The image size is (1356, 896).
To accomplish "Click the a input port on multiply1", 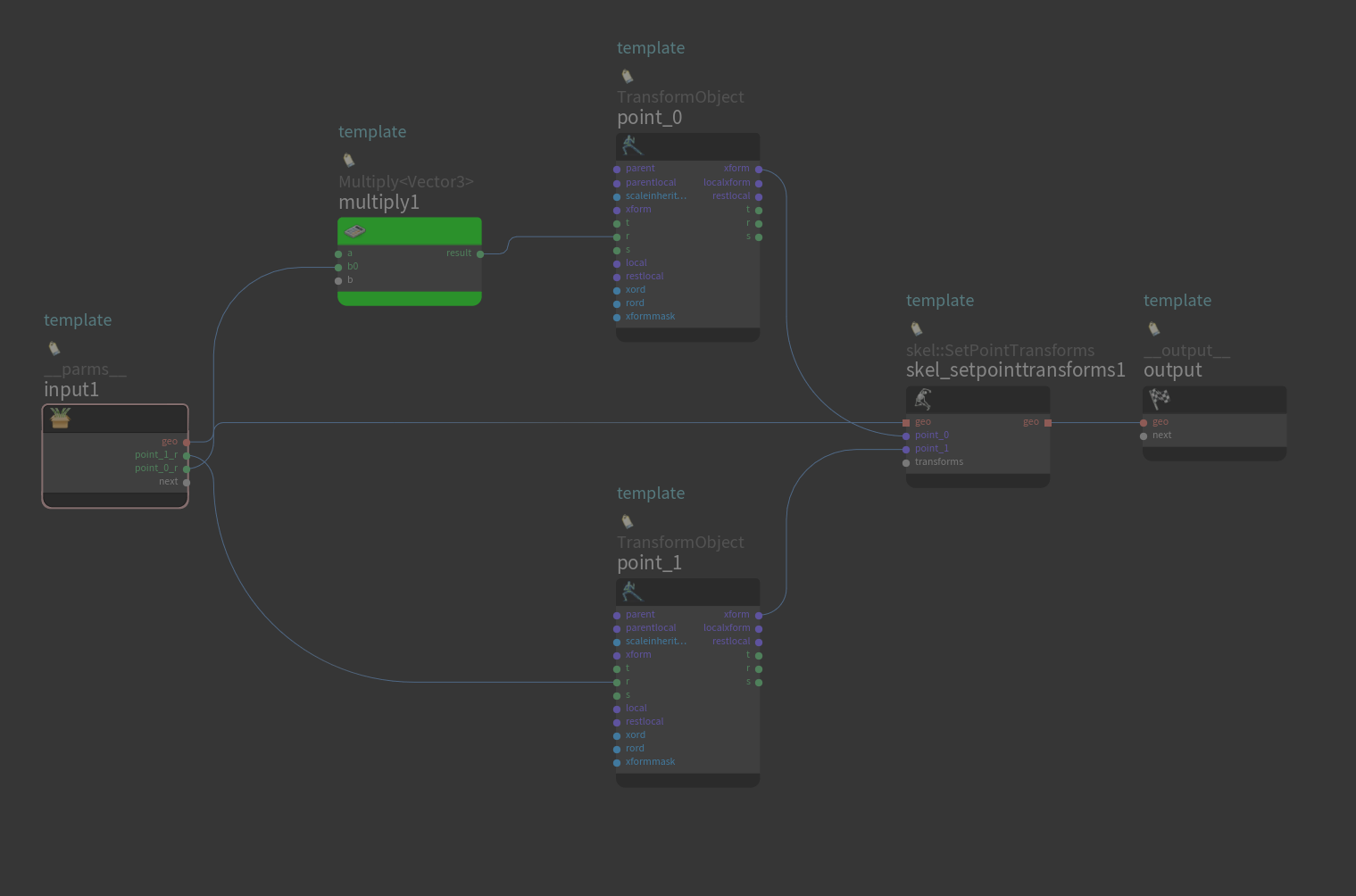I will (338, 253).
